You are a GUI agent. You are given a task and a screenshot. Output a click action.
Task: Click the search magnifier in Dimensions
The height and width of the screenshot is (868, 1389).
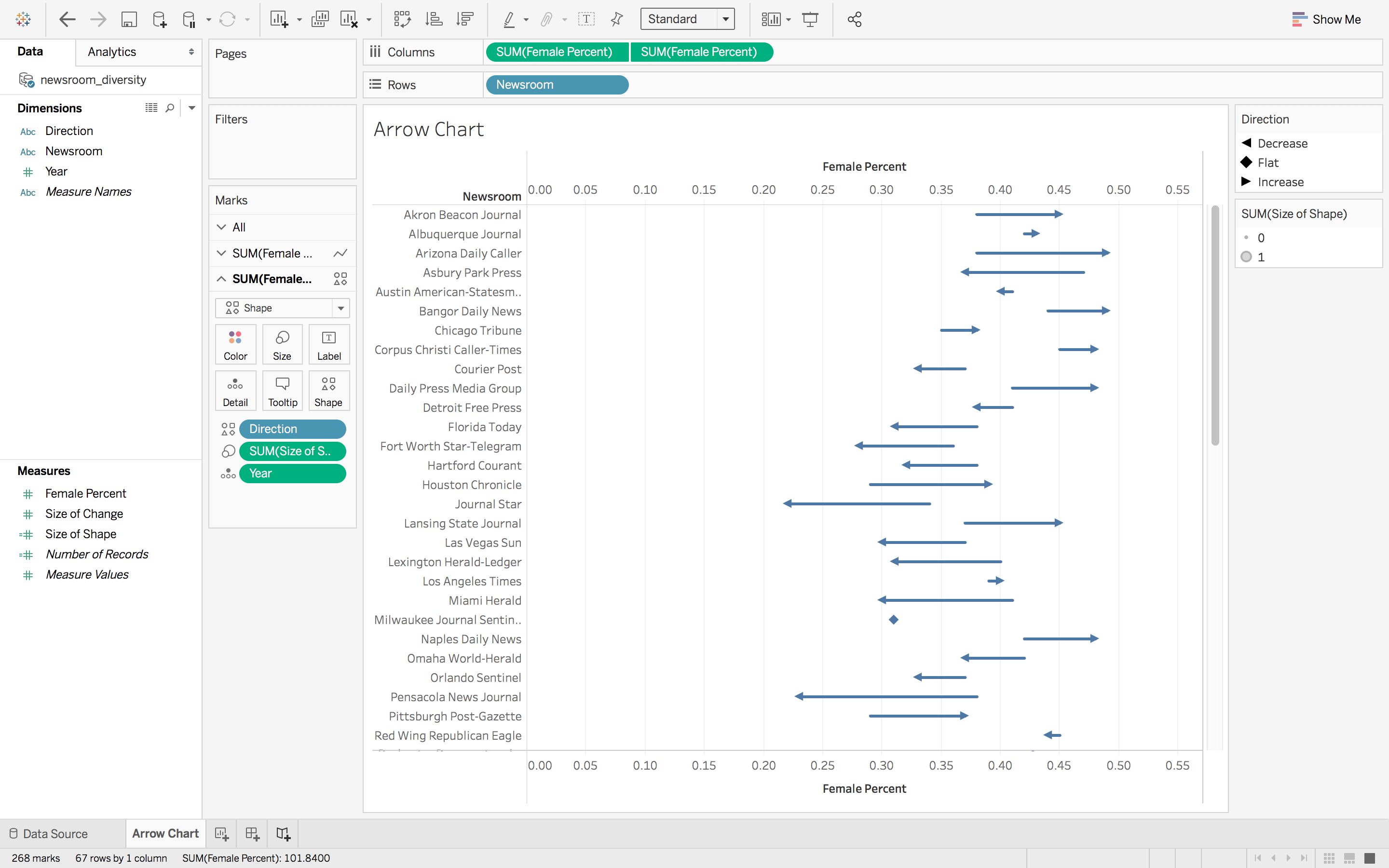tap(170, 108)
